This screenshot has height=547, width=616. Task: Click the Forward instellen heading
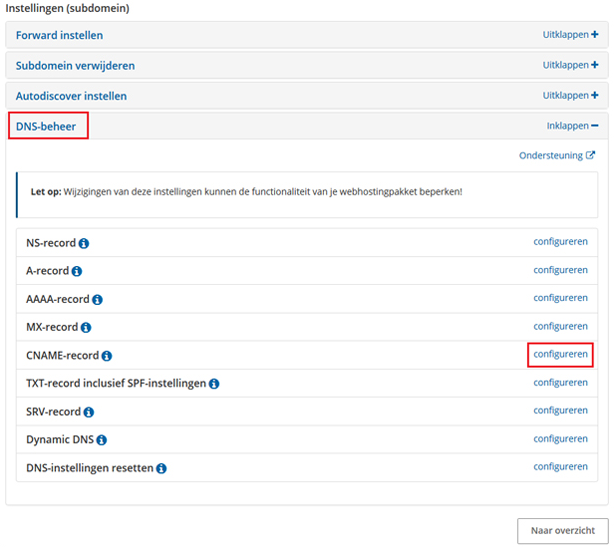[x=59, y=35]
